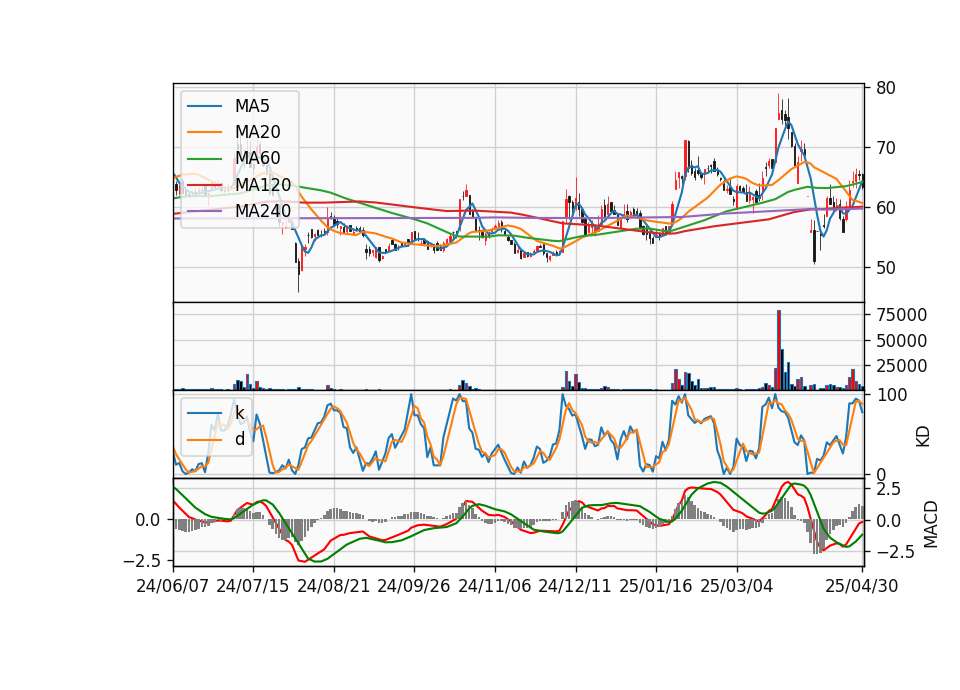The image size is (960, 690).
Task: Click the KD axis value 100
Action: [x=891, y=395]
